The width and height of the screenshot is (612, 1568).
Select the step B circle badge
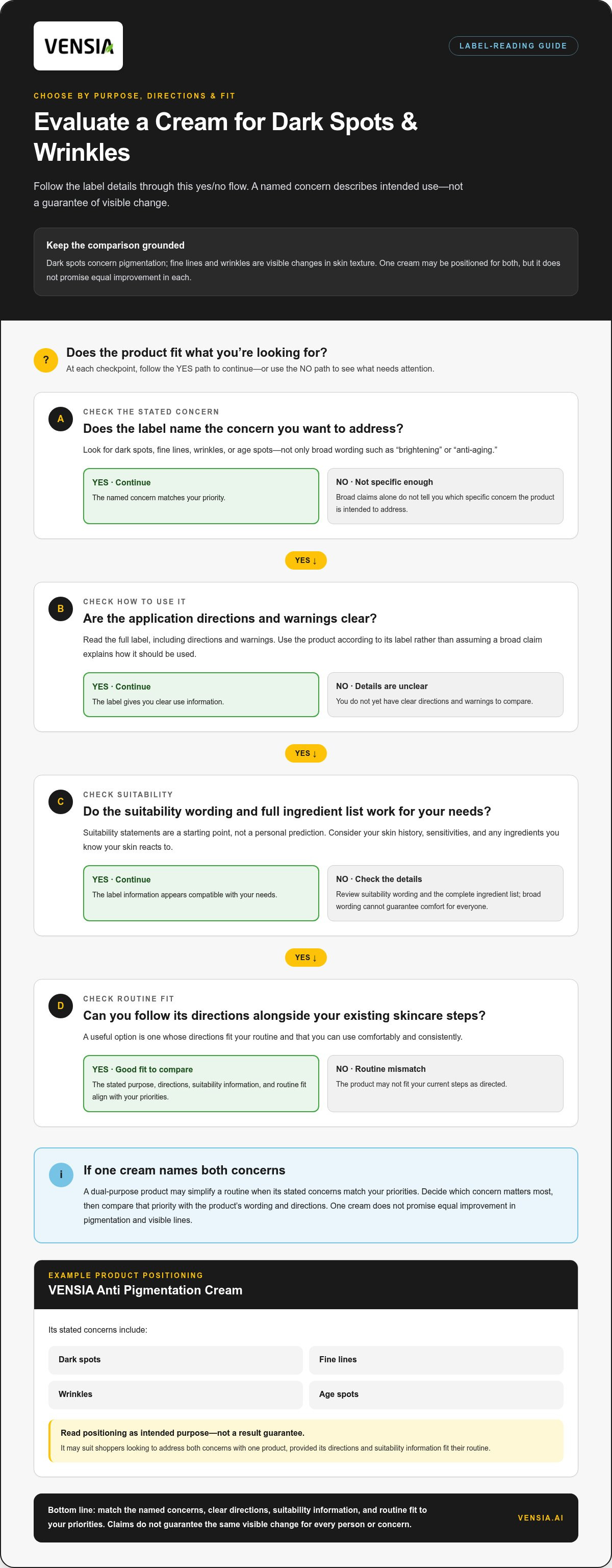coord(60,609)
